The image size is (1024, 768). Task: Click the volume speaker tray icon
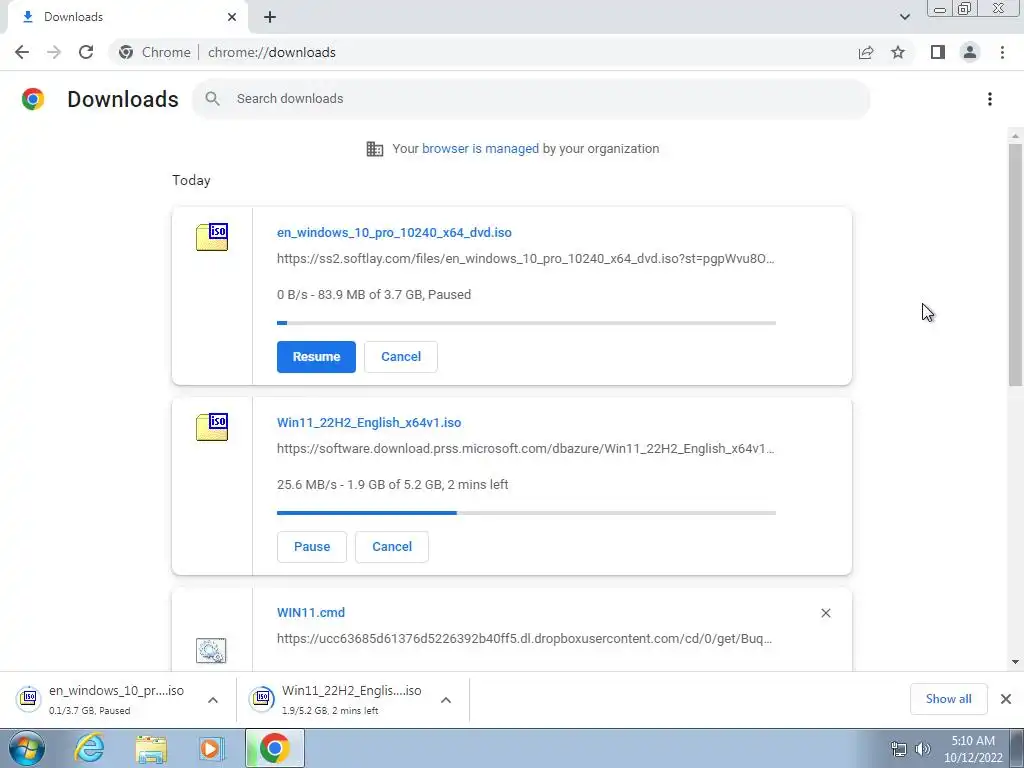(923, 749)
